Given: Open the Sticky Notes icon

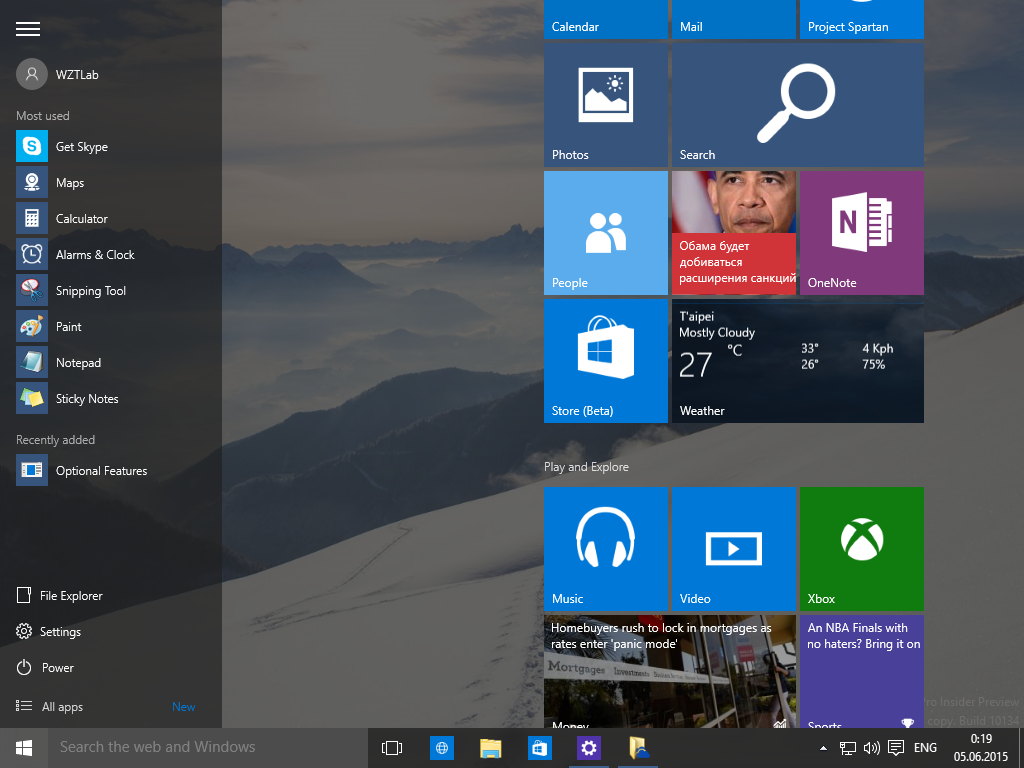Looking at the screenshot, I should [x=32, y=398].
